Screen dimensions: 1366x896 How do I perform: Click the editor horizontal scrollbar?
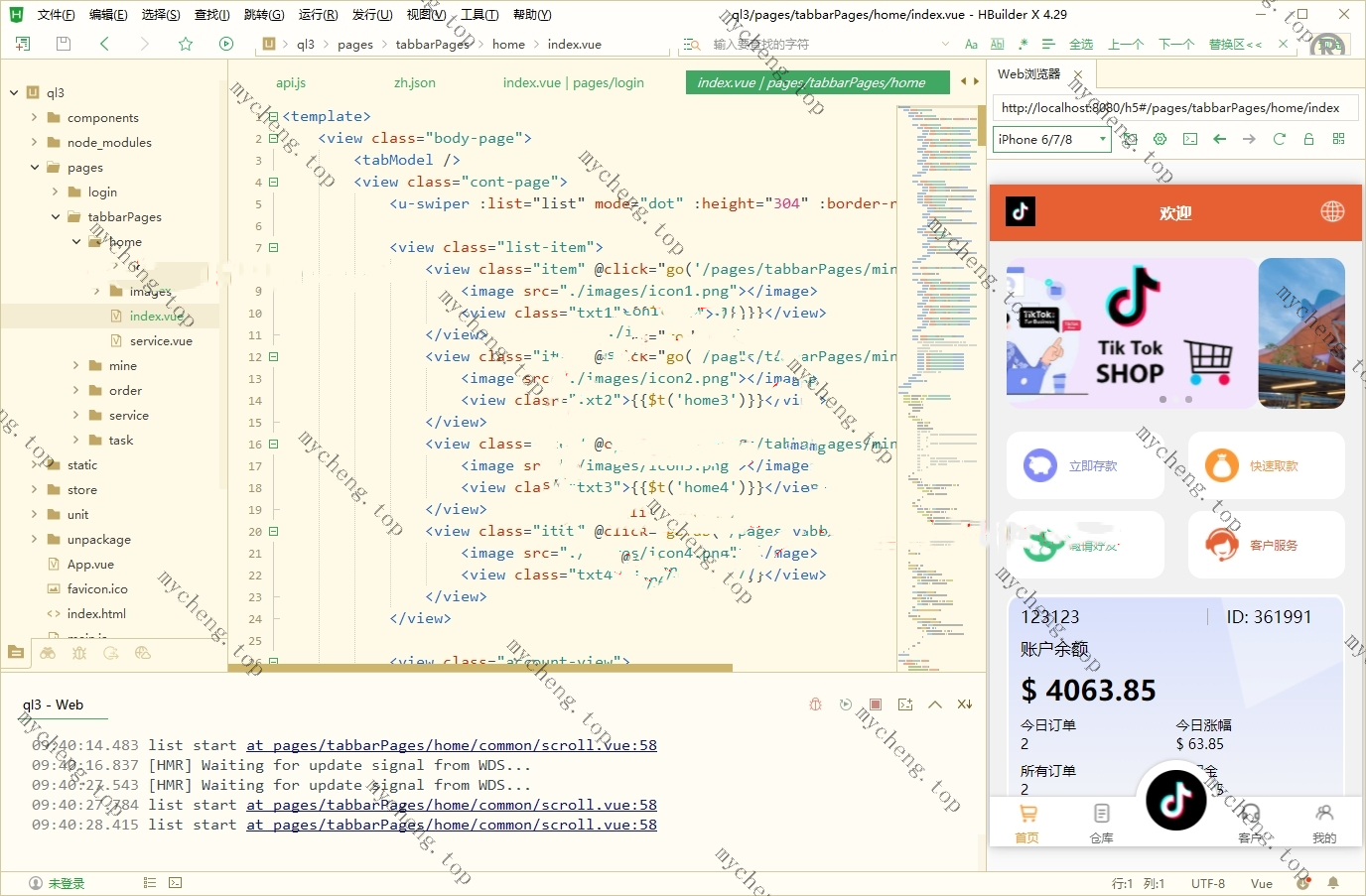(480, 668)
